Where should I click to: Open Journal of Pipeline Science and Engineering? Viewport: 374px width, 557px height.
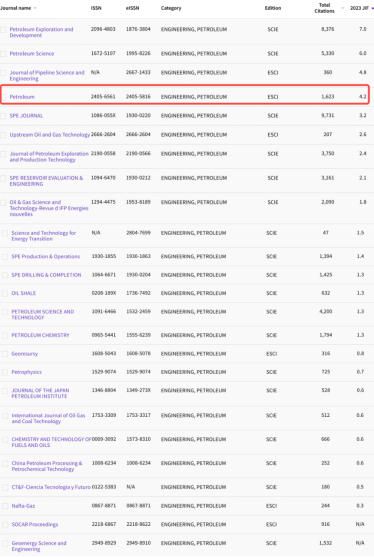pos(47,75)
